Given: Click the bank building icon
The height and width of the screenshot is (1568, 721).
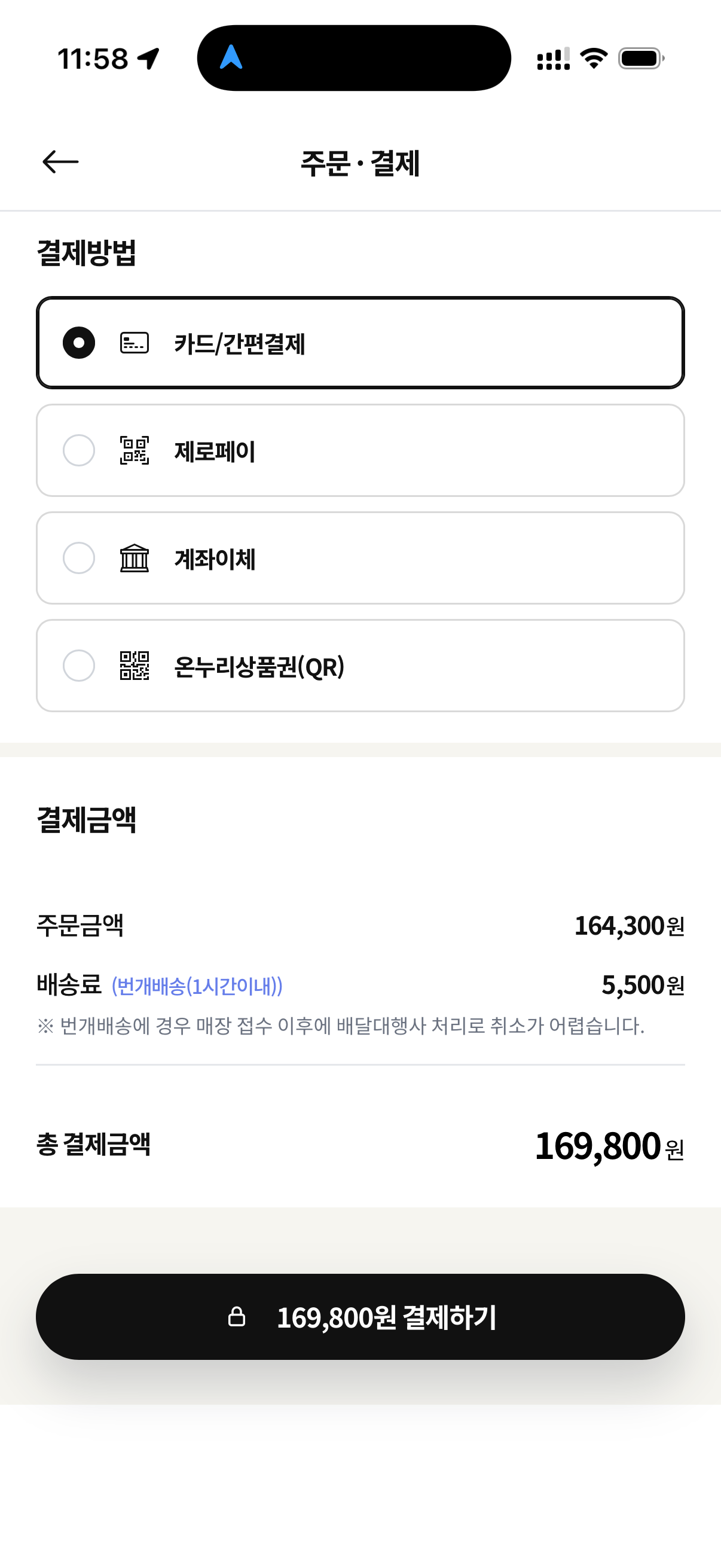Looking at the screenshot, I should tap(135, 558).
